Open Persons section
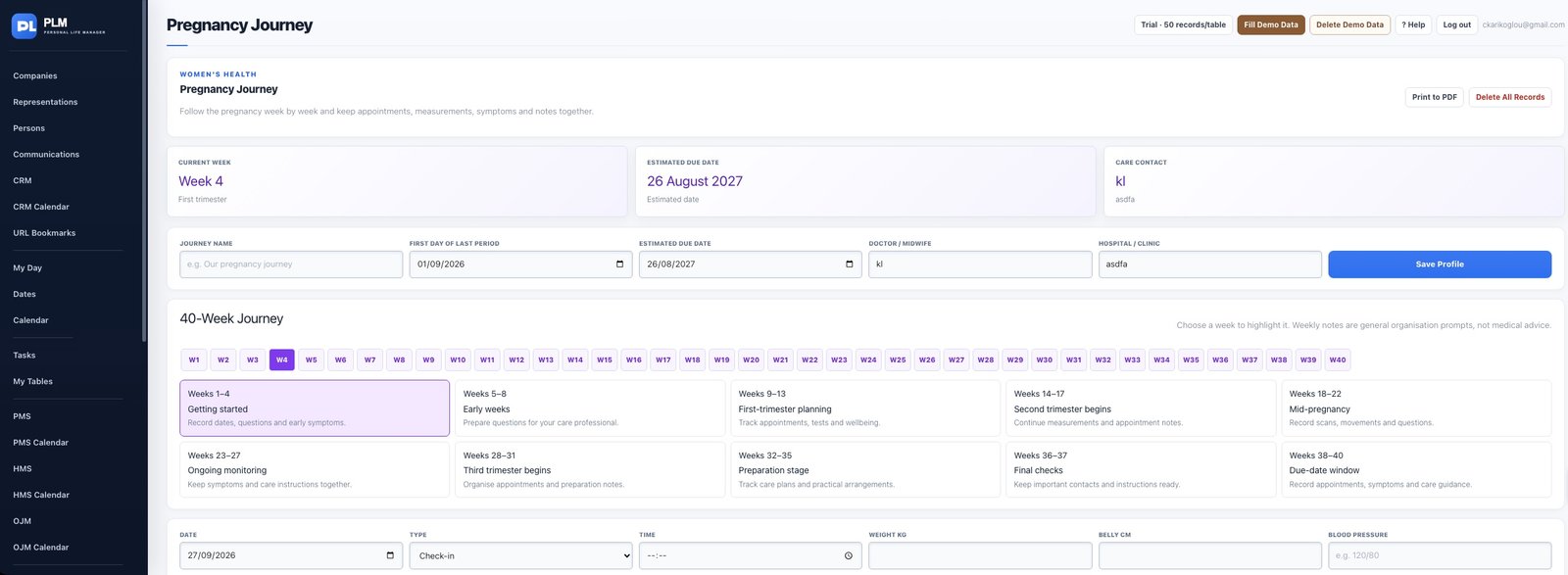The width and height of the screenshot is (1568, 575). click(28, 128)
